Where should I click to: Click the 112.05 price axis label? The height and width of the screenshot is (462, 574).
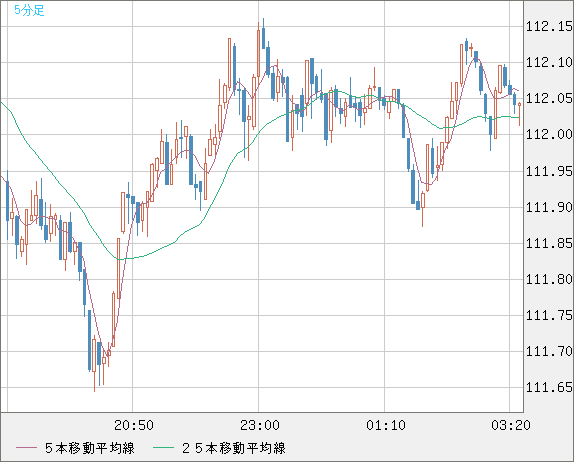[x=549, y=98]
